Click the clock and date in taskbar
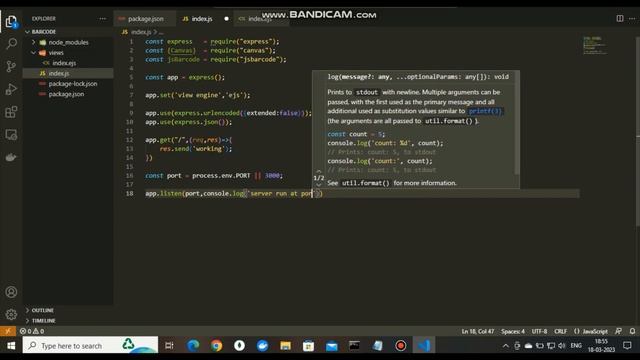The width and height of the screenshot is (640, 360). pyautogui.click(x=601, y=346)
